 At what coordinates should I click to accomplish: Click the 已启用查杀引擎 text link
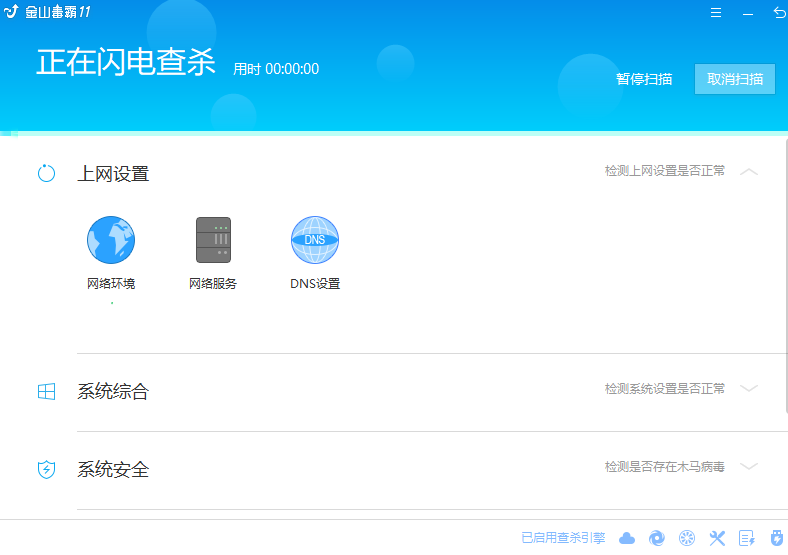point(563,538)
